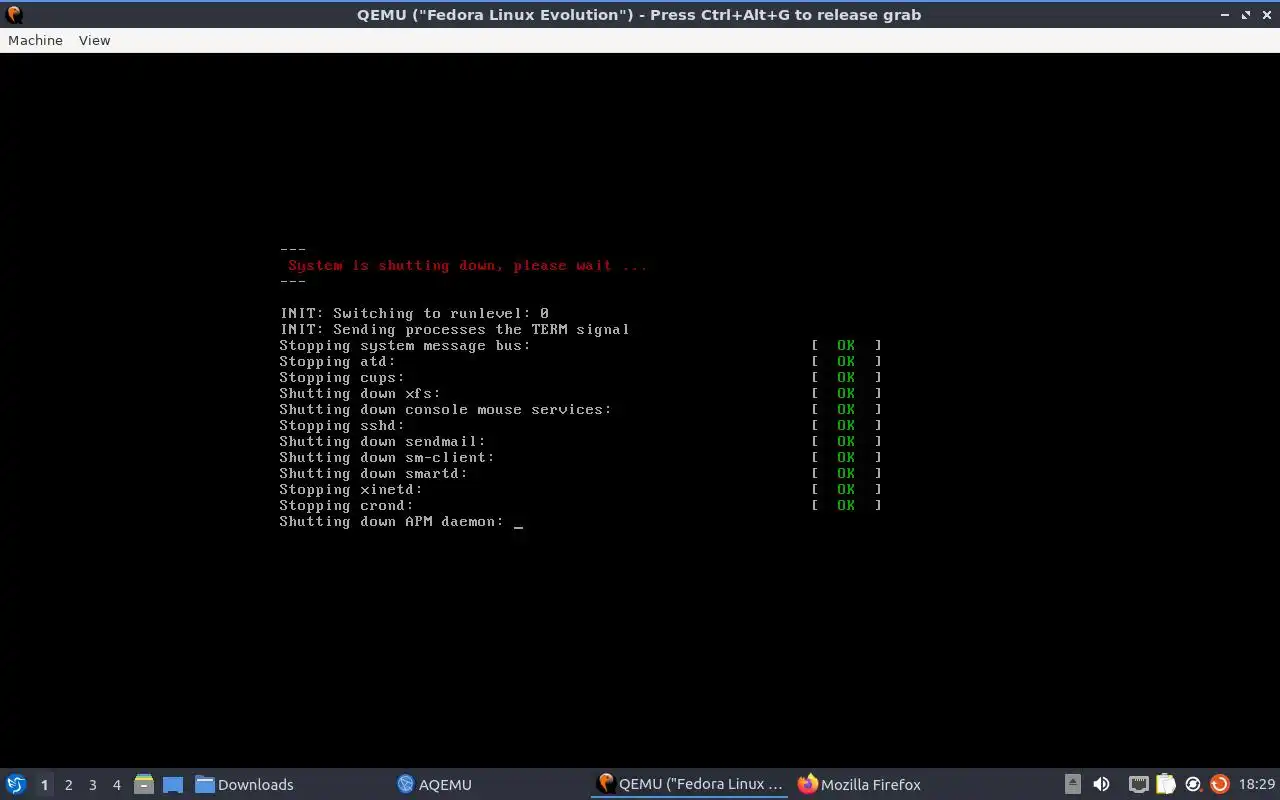The width and height of the screenshot is (1280, 800).
Task: Close the QEMU window
Action: point(1266,15)
